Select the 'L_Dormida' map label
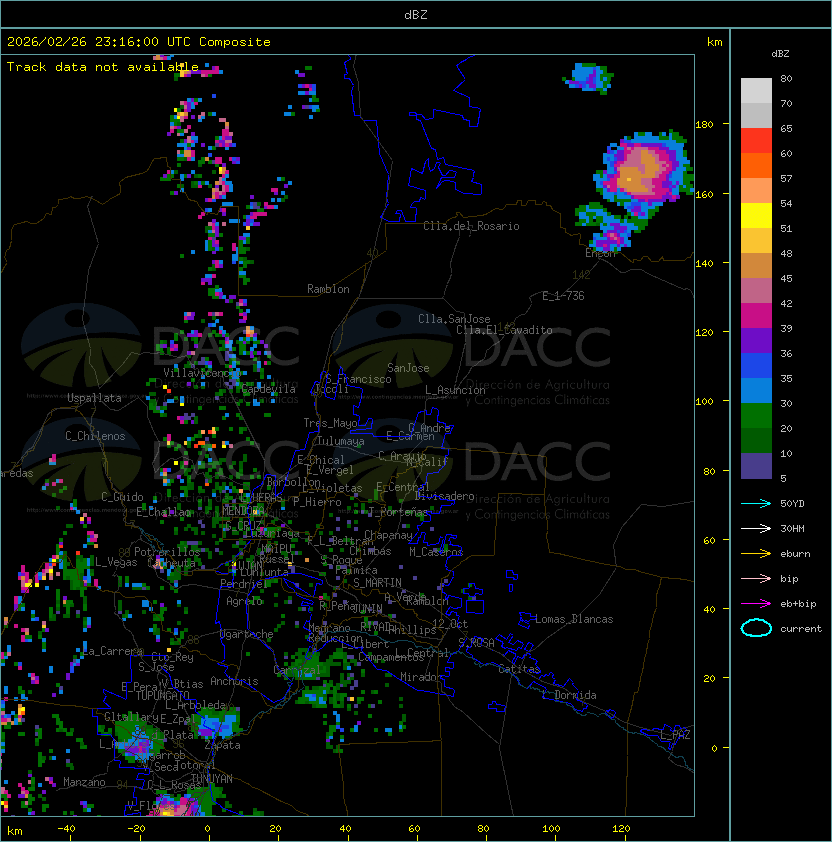832x842 pixels. pyautogui.click(x=569, y=695)
